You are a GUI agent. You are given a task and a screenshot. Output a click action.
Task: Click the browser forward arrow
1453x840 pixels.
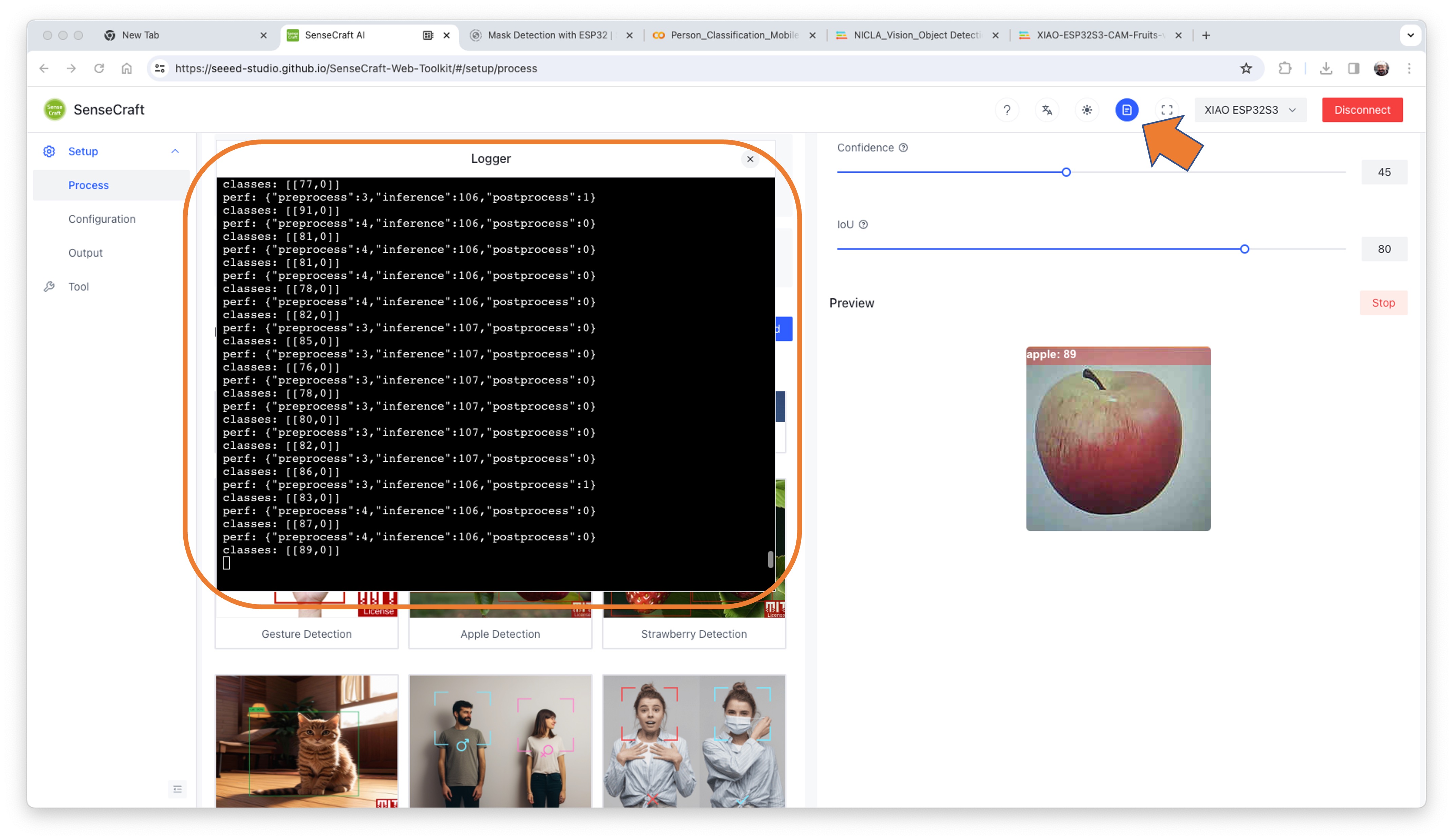click(x=72, y=69)
